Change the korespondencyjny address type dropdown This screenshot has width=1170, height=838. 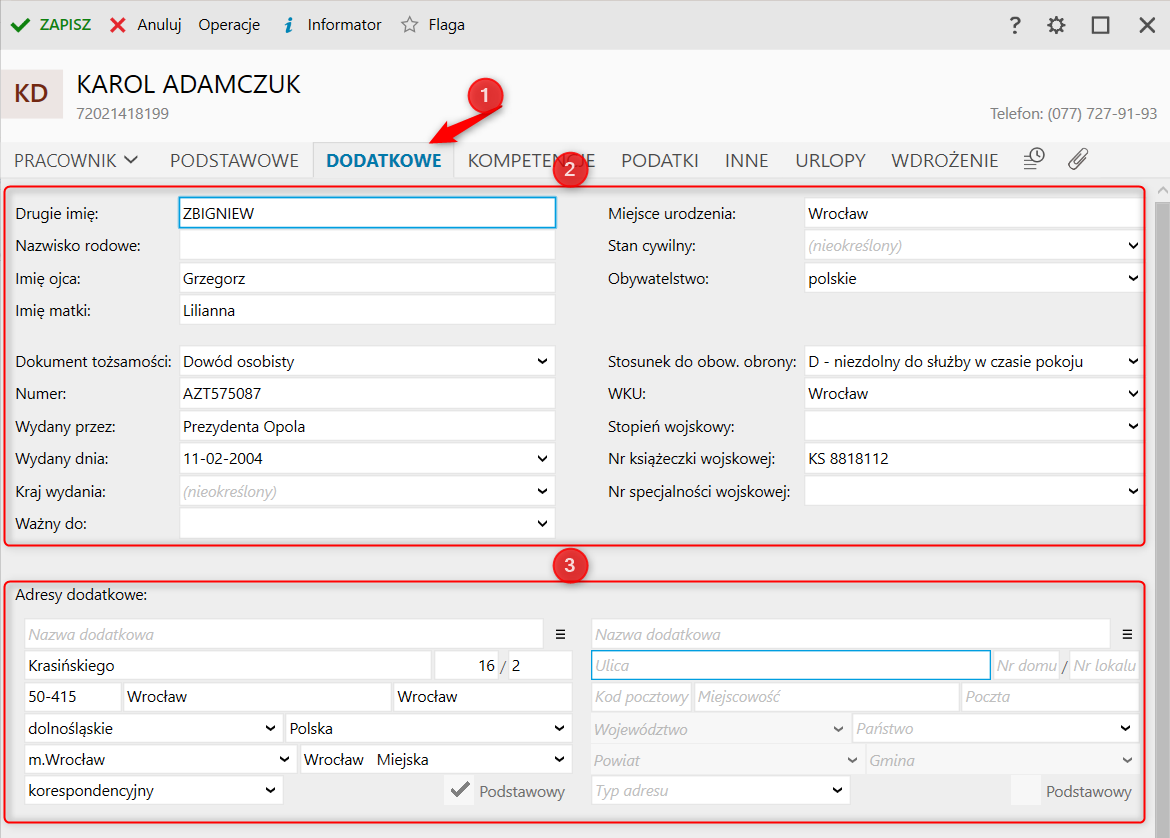point(270,790)
